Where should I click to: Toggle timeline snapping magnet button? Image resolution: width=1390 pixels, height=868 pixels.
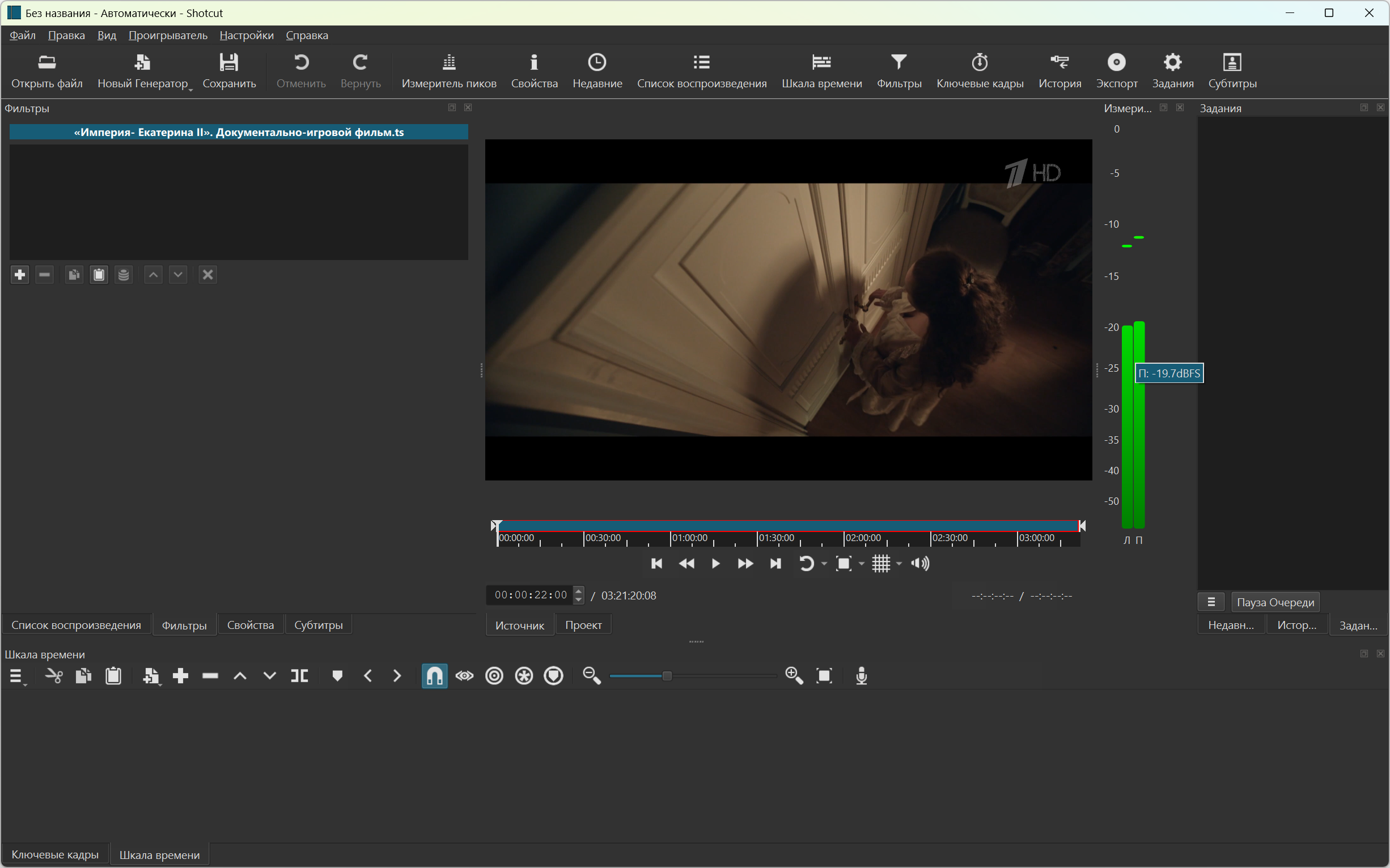pyautogui.click(x=434, y=676)
